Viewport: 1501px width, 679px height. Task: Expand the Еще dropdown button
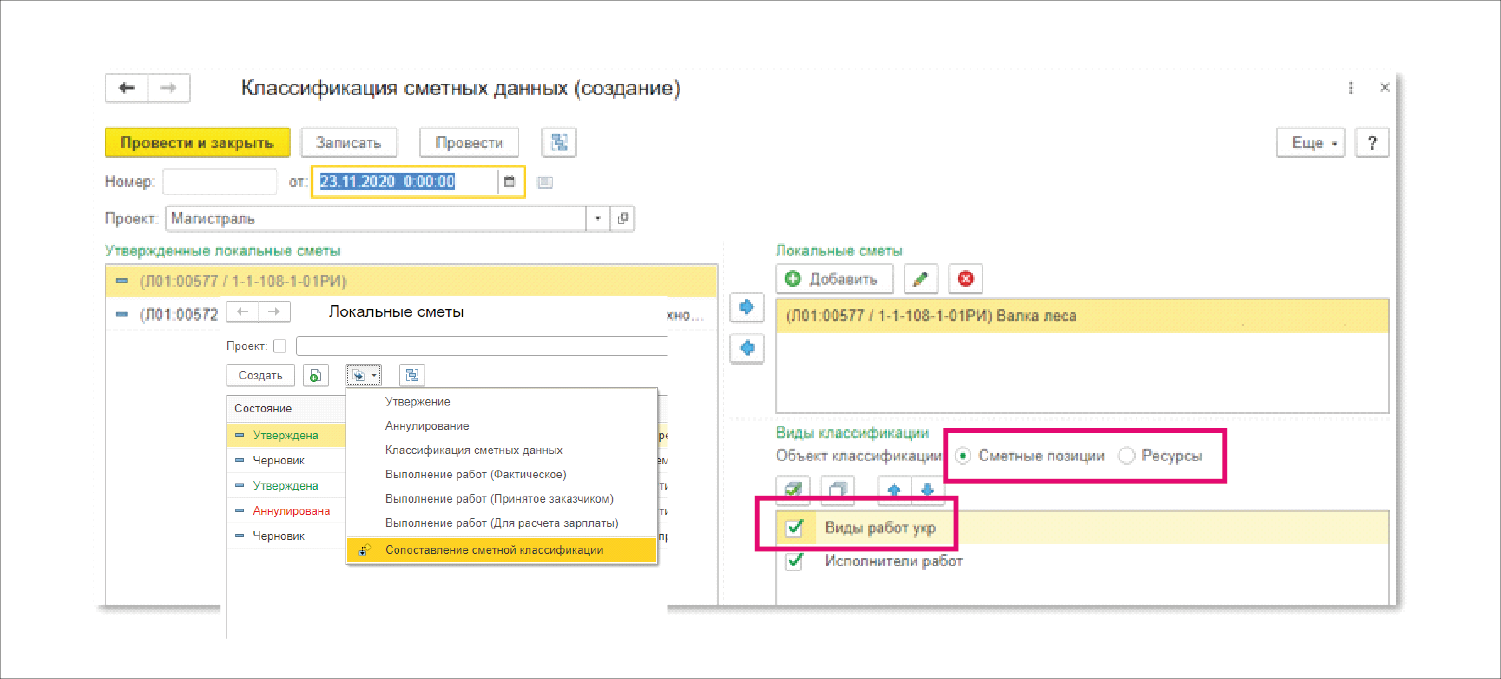pos(1311,143)
